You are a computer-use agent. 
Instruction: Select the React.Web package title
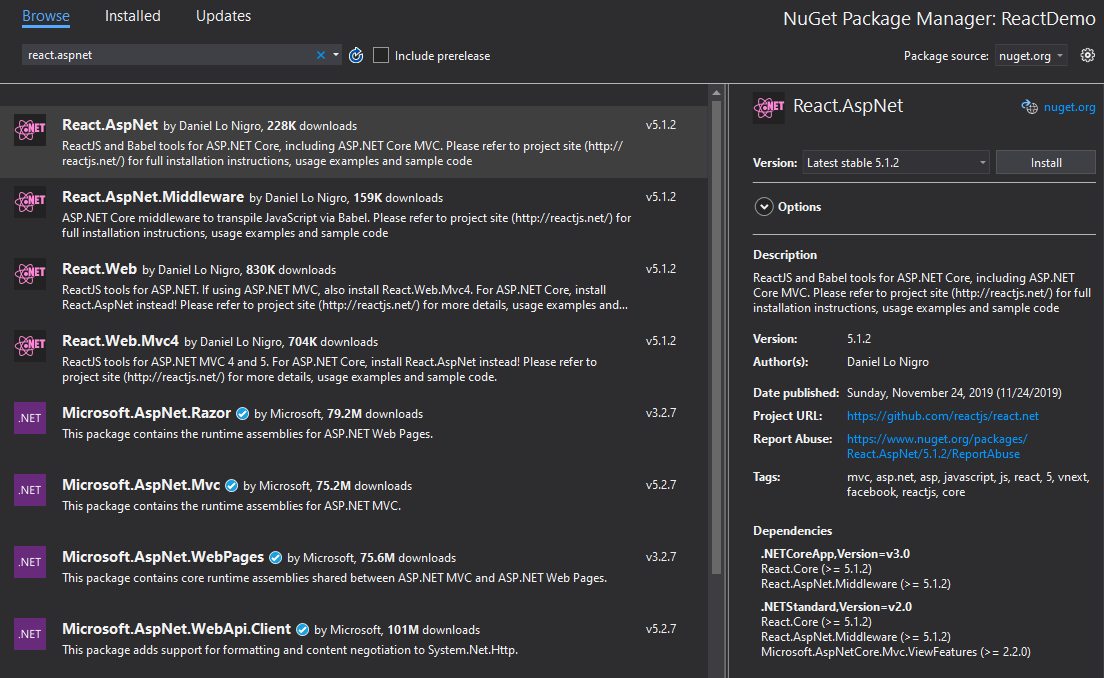click(99, 268)
